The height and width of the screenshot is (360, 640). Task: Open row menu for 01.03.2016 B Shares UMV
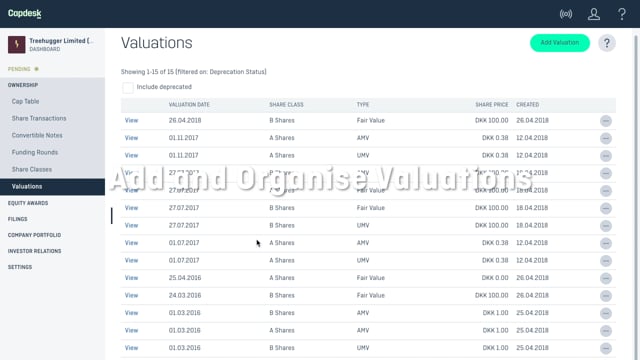(606, 349)
